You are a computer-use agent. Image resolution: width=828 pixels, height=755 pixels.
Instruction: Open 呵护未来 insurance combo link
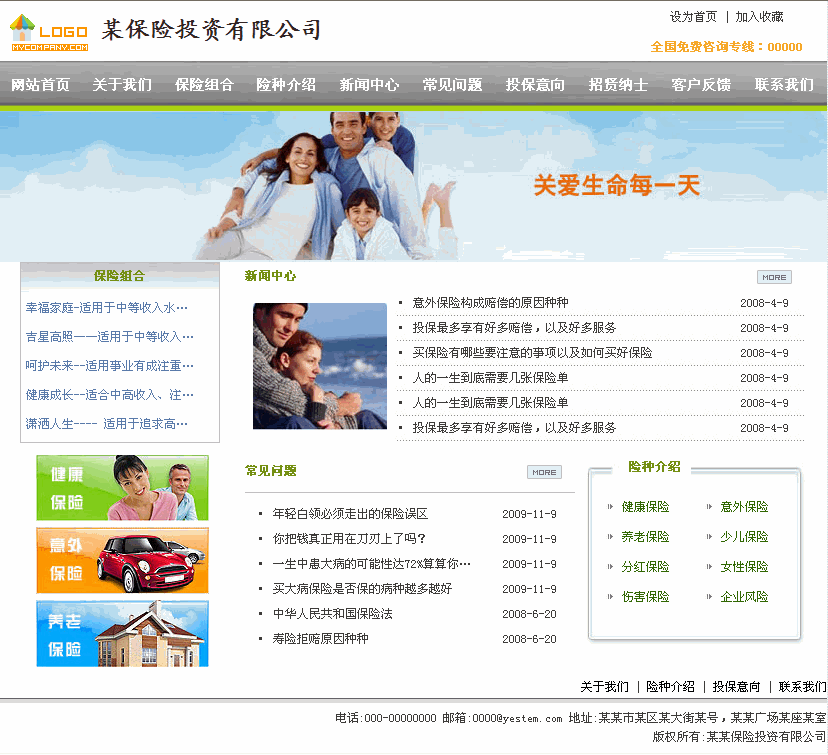click(109, 366)
